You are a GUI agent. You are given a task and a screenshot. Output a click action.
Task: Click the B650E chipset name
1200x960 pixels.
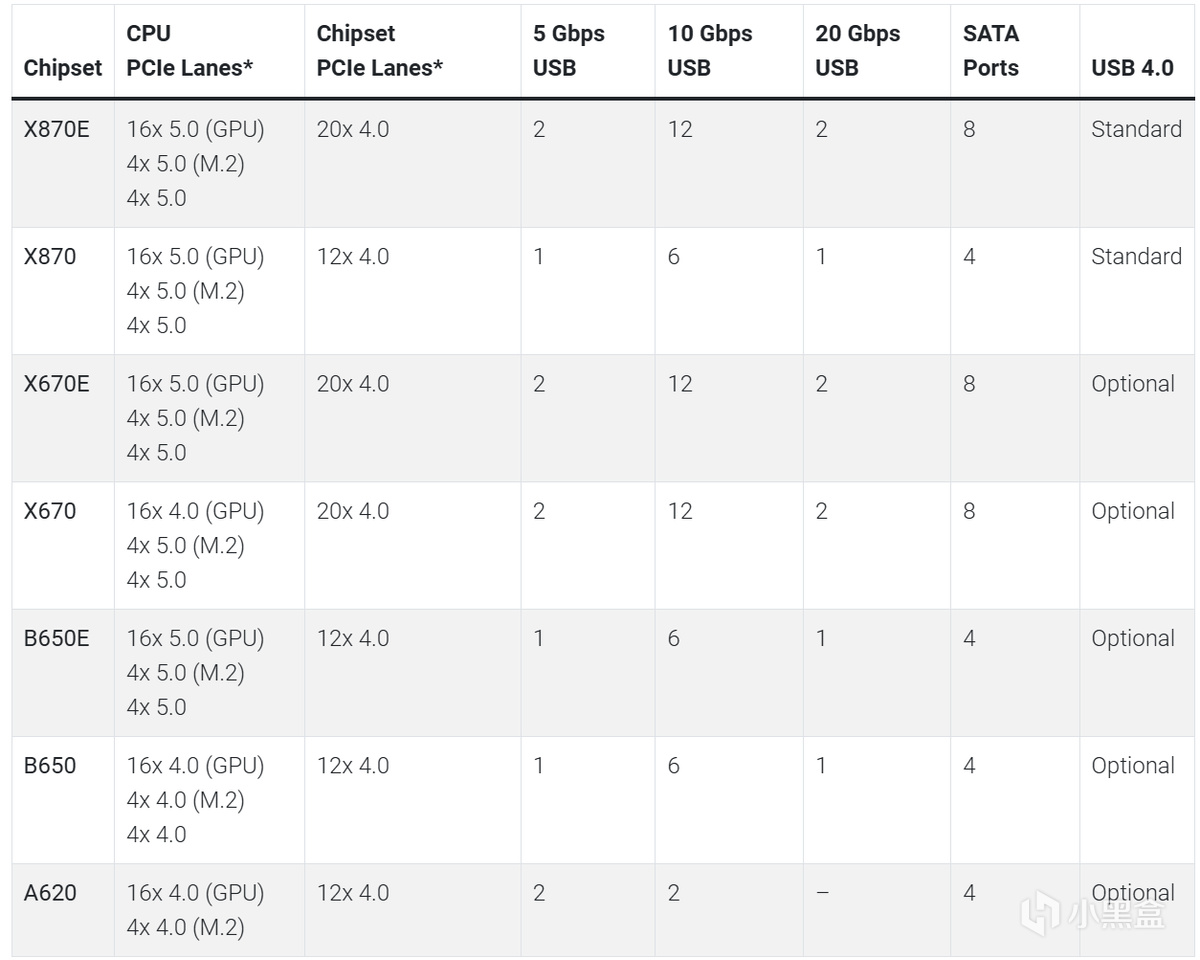[x=57, y=638]
